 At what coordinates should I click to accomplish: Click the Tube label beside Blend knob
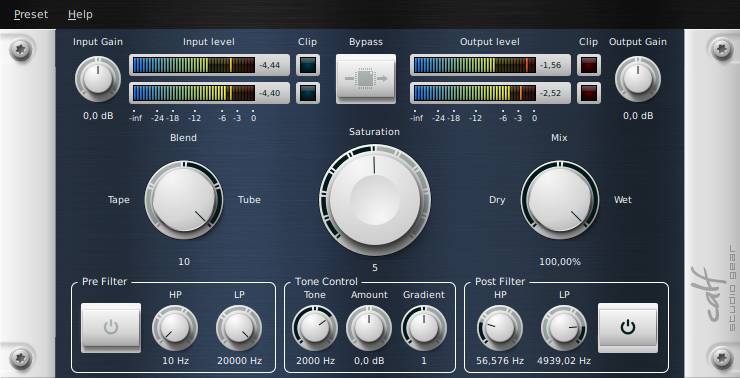[249, 200]
